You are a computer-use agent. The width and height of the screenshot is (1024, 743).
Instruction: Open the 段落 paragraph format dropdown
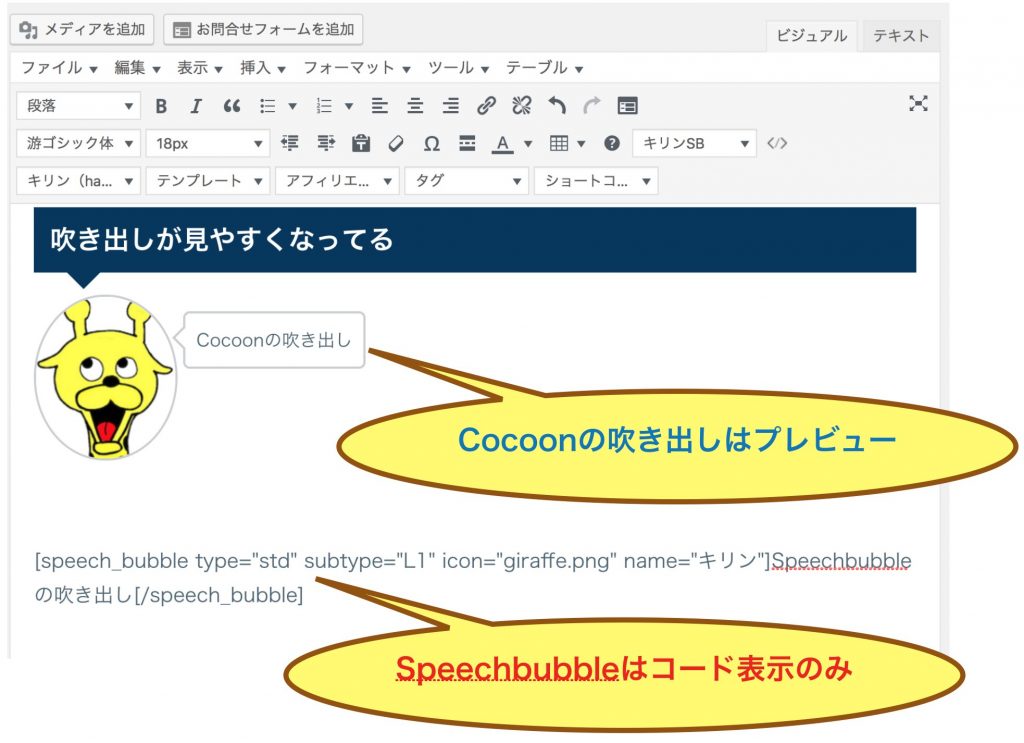pyautogui.click(x=78, y=105)
